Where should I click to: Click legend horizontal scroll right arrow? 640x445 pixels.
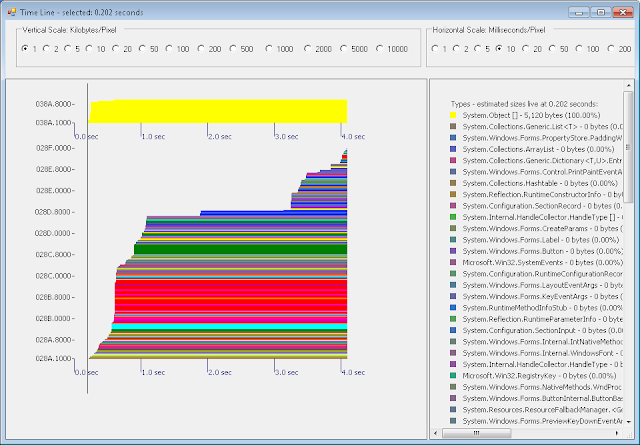point(617,433)
